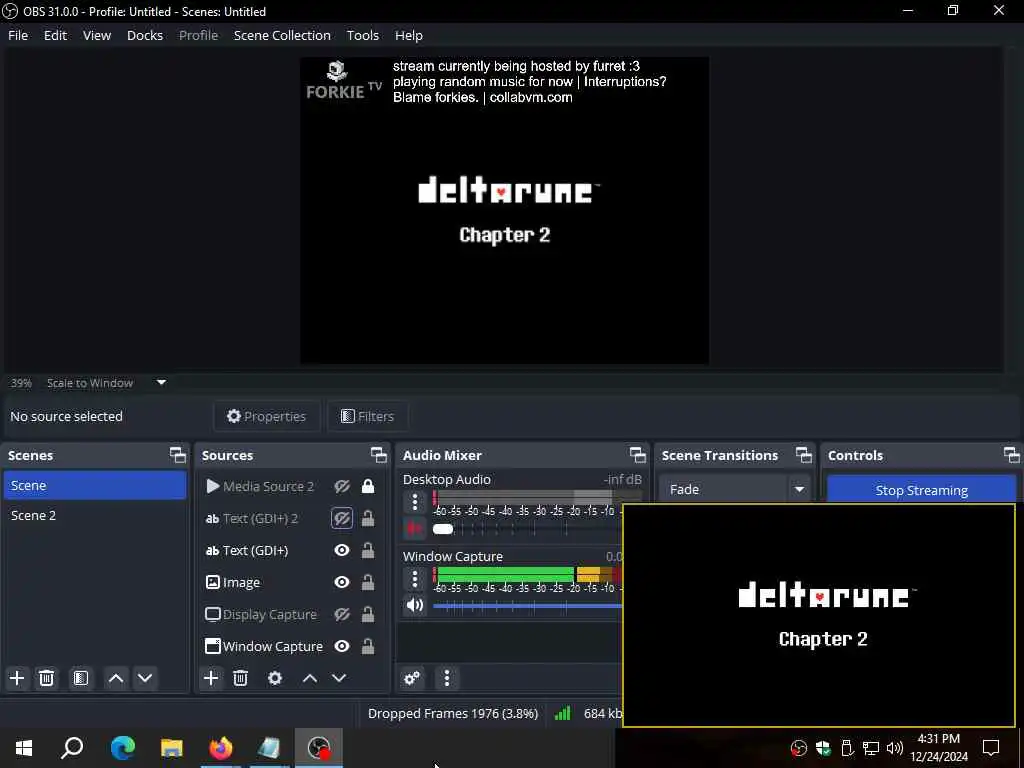Open the Tools menu
Screen dimensions: 1024x768
[x=362, y=35]
